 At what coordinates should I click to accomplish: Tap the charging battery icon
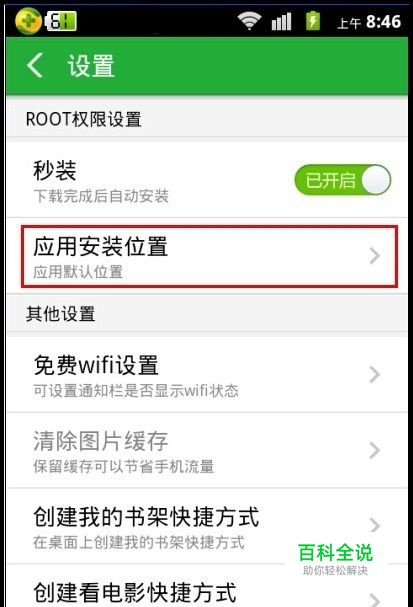click(313, 21)
